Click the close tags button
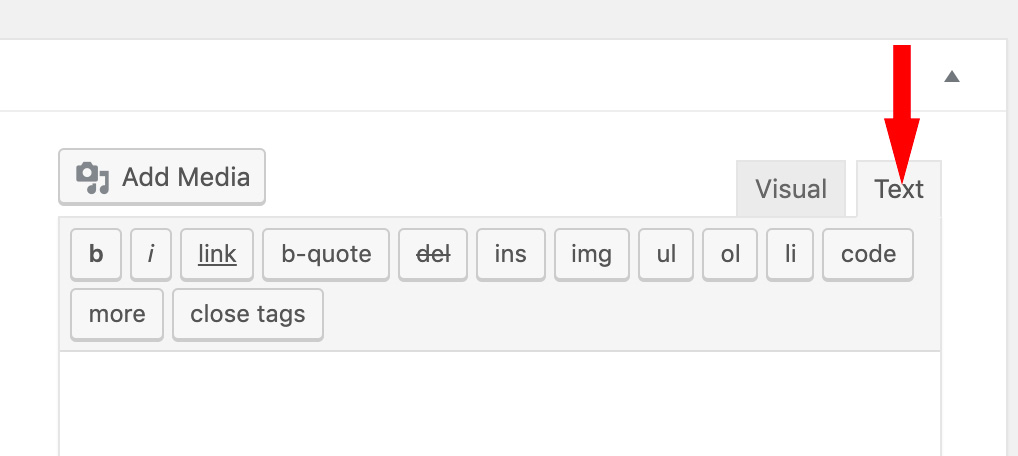 point(248,314)
